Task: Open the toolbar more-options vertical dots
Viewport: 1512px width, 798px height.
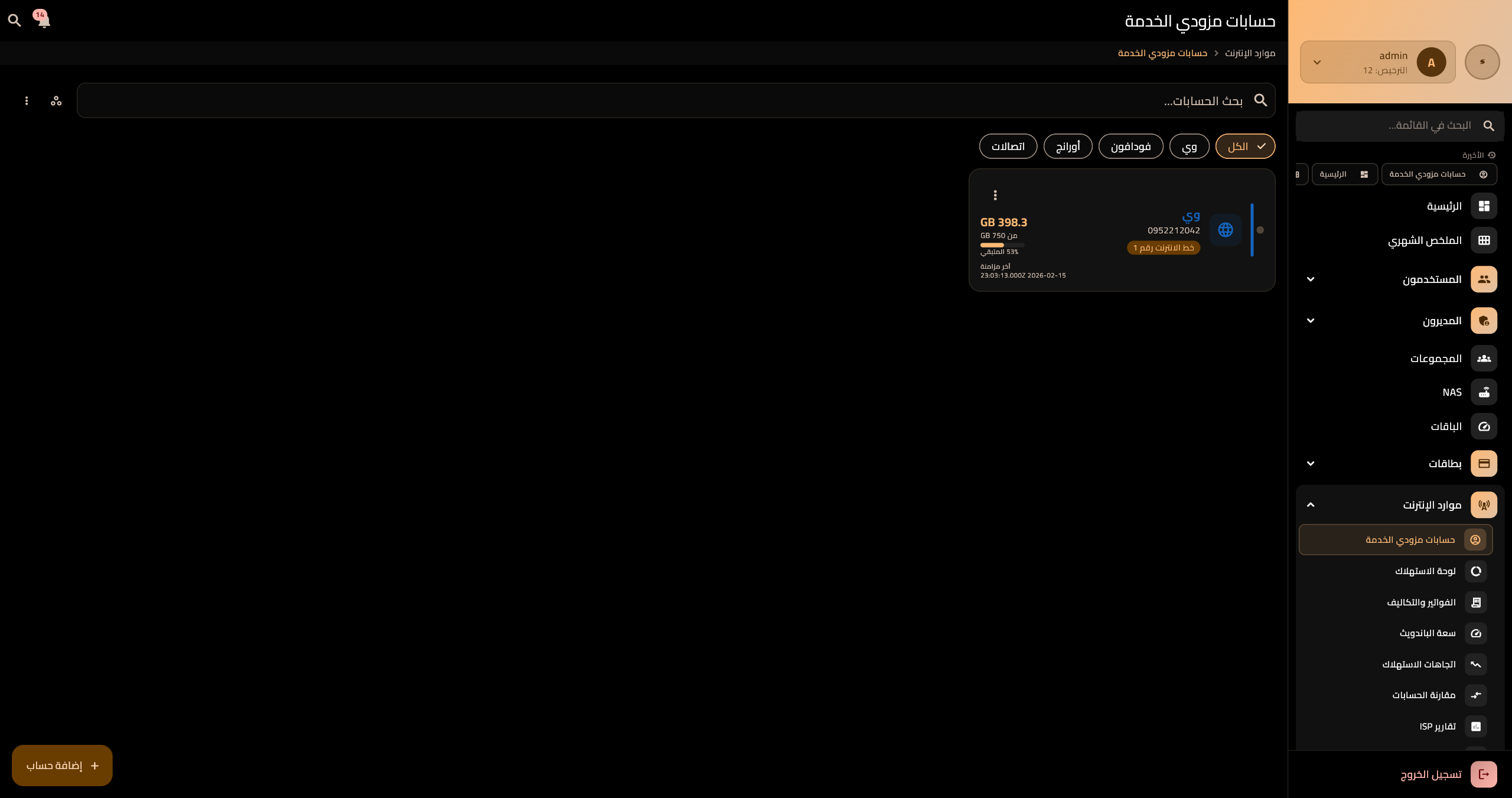Action: (x=27, y=101)
